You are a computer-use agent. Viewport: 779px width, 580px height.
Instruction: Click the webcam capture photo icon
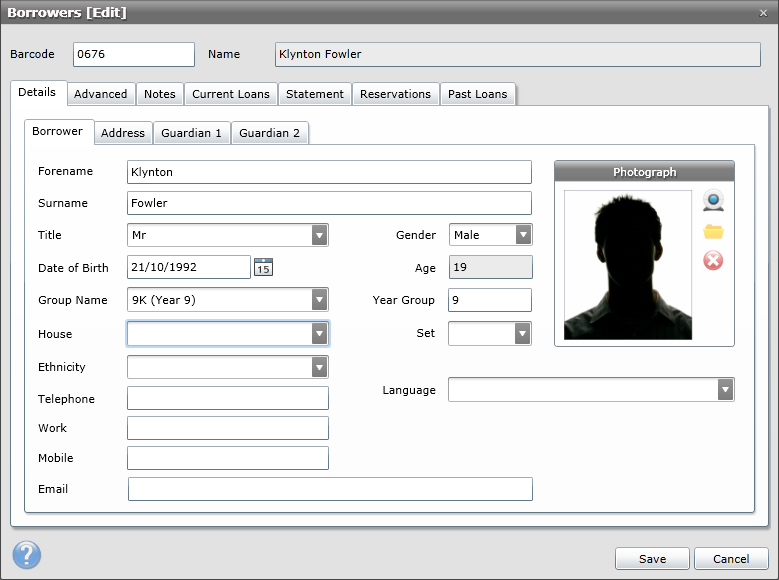pos(713,202)
